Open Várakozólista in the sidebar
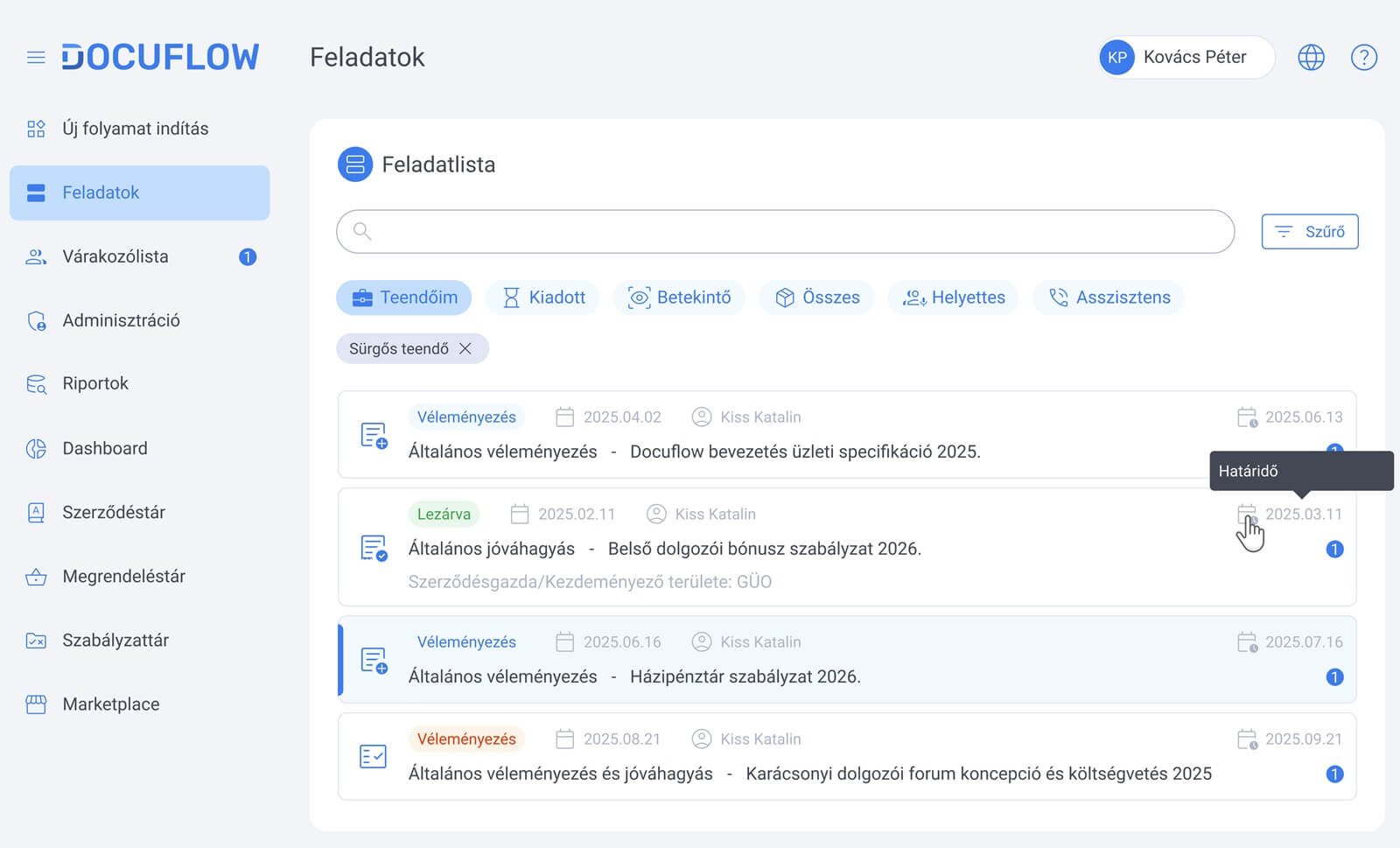 tap(115, 256)
